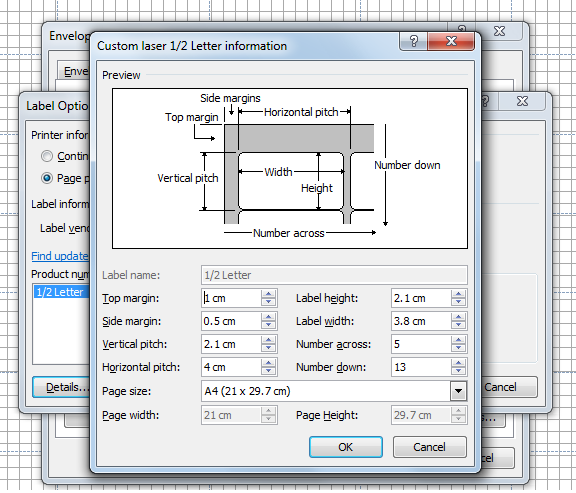Decrease Label height with down arrow
The image size is (576, 493).
458,302
